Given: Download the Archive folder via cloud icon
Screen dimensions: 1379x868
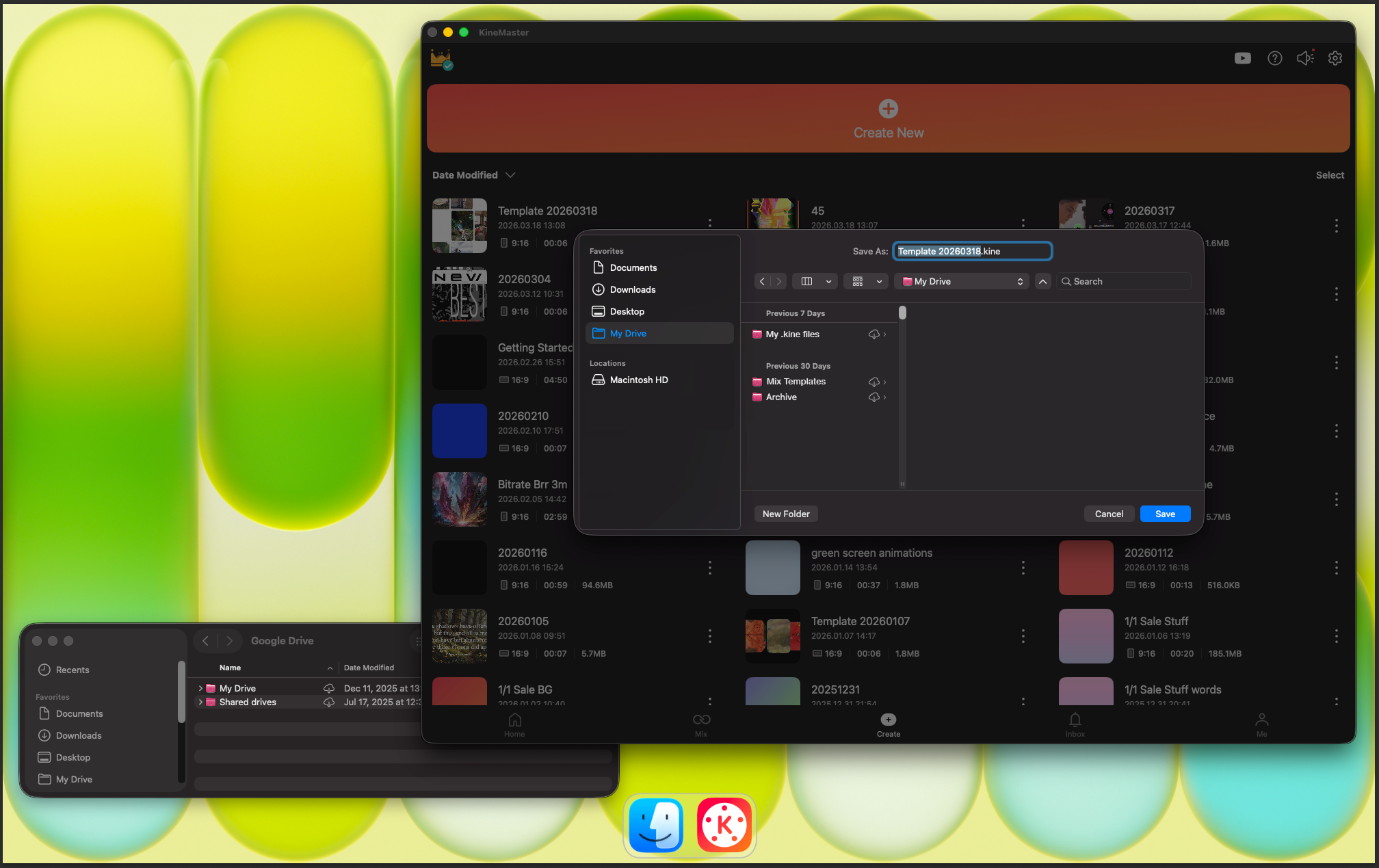Looking at the screenshot, I should click(x=874, y=397).
